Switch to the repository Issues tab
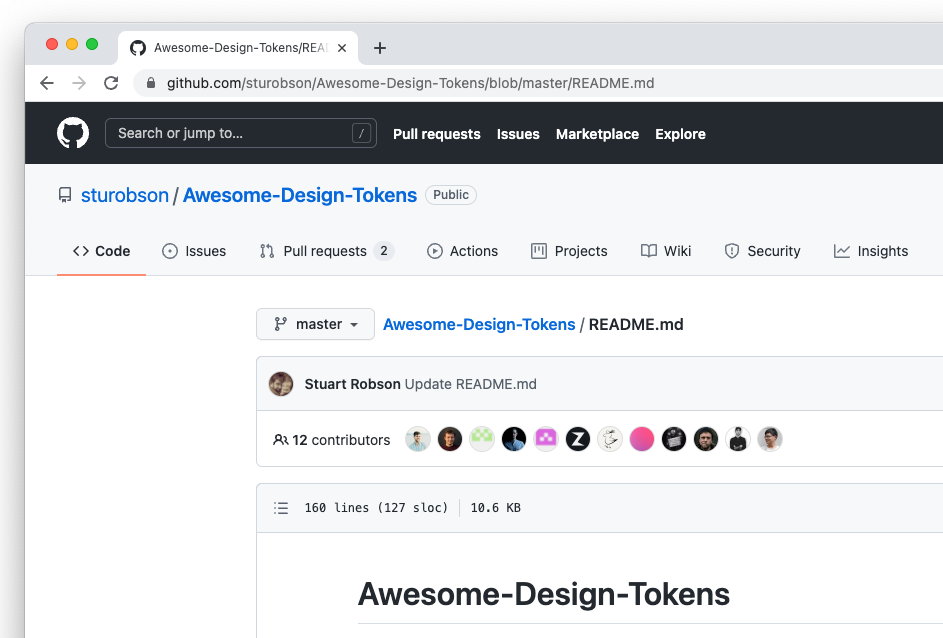The image size is (943, 638). (x=194, y=251)
